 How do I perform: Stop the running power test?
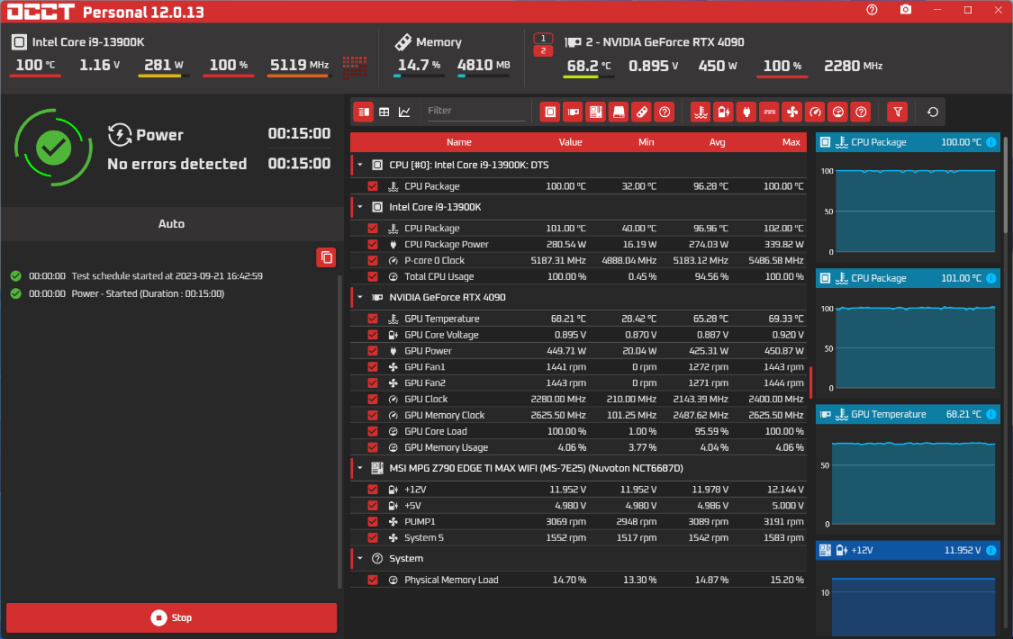click(x=172, y=618)
